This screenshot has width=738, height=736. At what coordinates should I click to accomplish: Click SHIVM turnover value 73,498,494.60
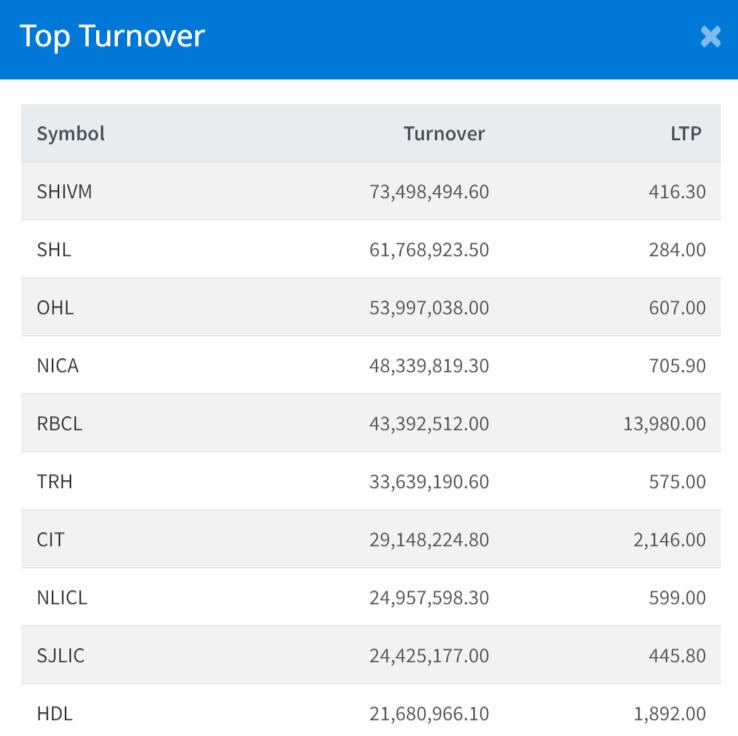[429, 192]
